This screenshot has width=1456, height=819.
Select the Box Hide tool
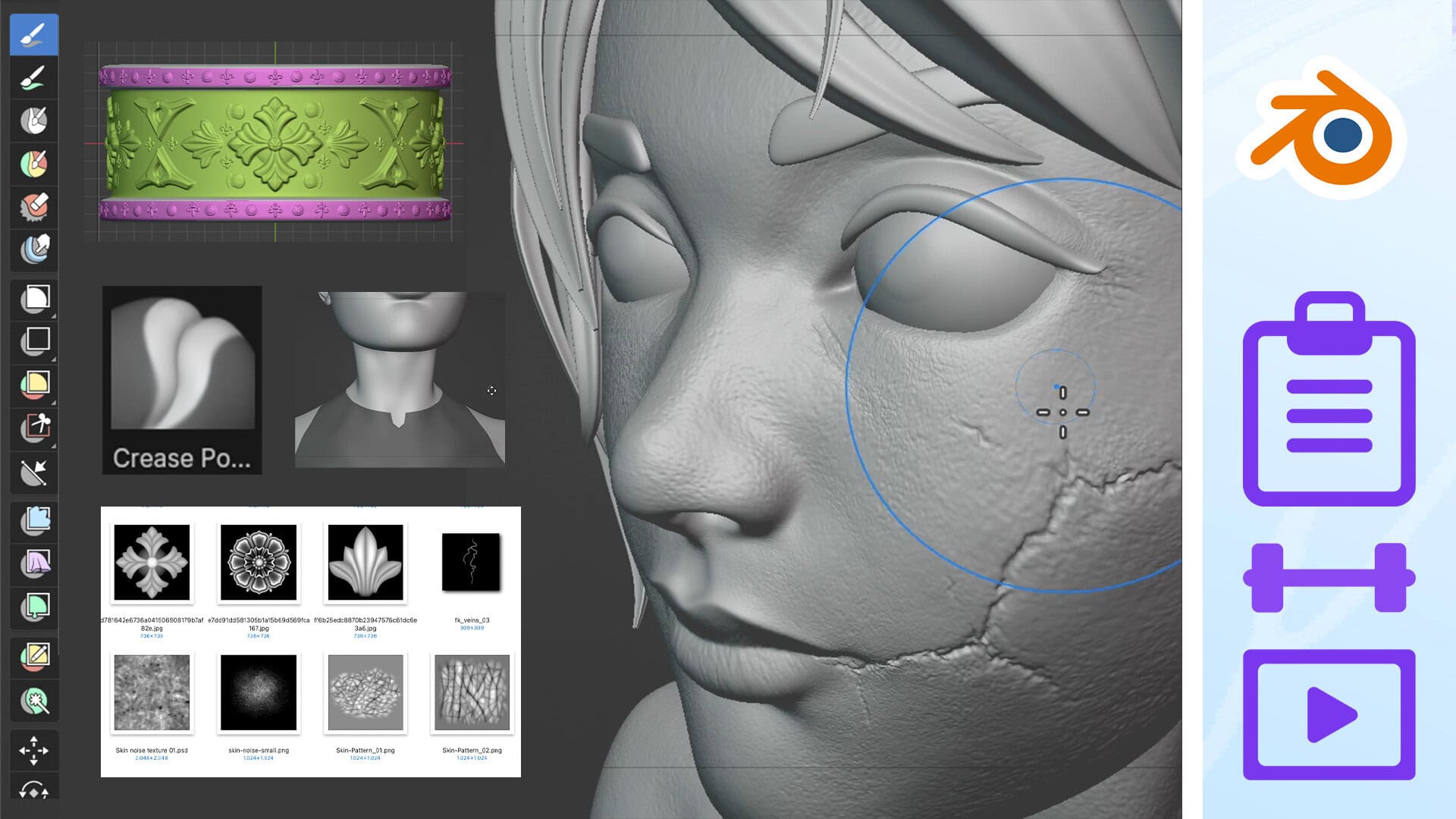pos(34,341)
